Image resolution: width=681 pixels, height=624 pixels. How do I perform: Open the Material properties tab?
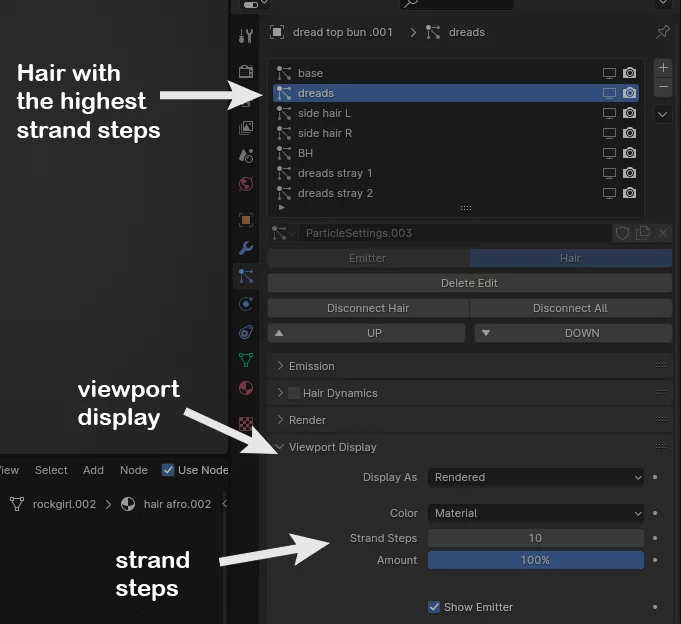pyautogui.click(x=246, y=388)
